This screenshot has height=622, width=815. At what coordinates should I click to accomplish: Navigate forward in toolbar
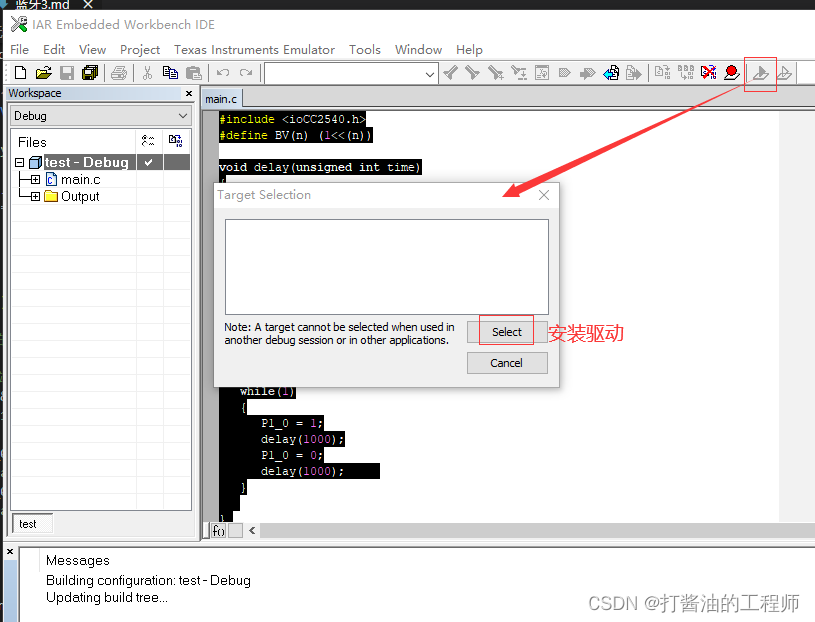634,73
